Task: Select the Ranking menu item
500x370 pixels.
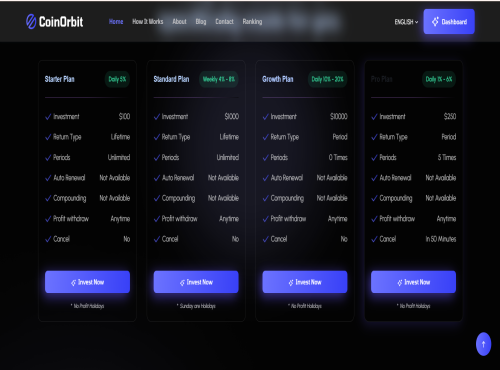Action: pyautogui.click(x=252, y=22)
